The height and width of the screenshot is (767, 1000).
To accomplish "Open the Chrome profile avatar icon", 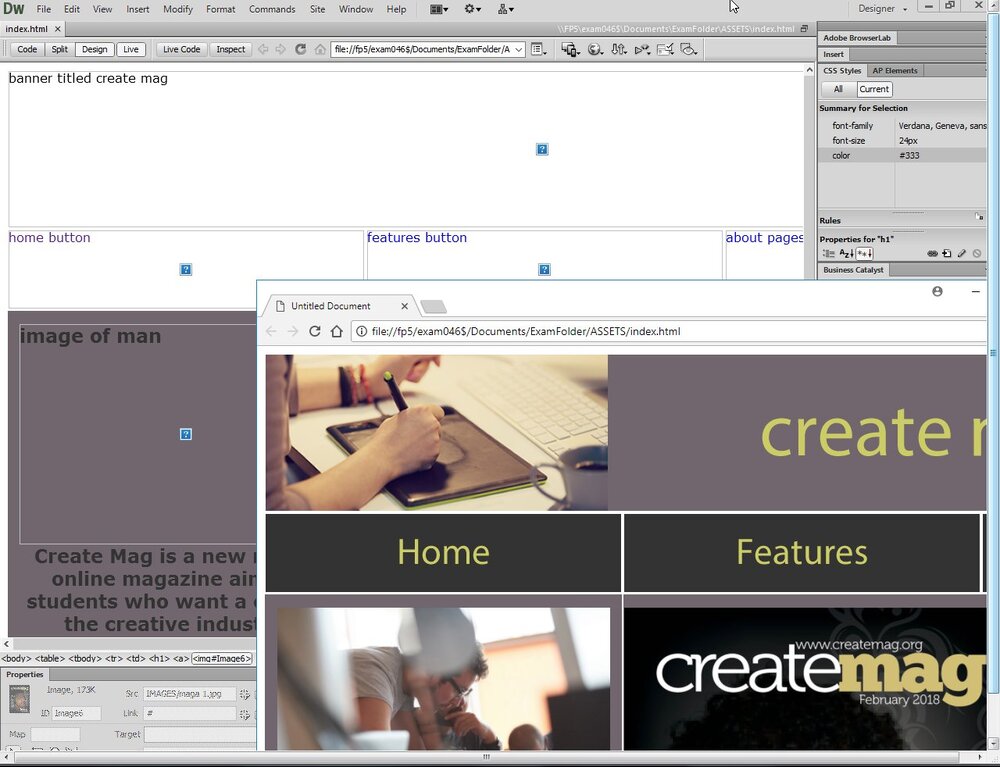I will [x=937, y=291].
